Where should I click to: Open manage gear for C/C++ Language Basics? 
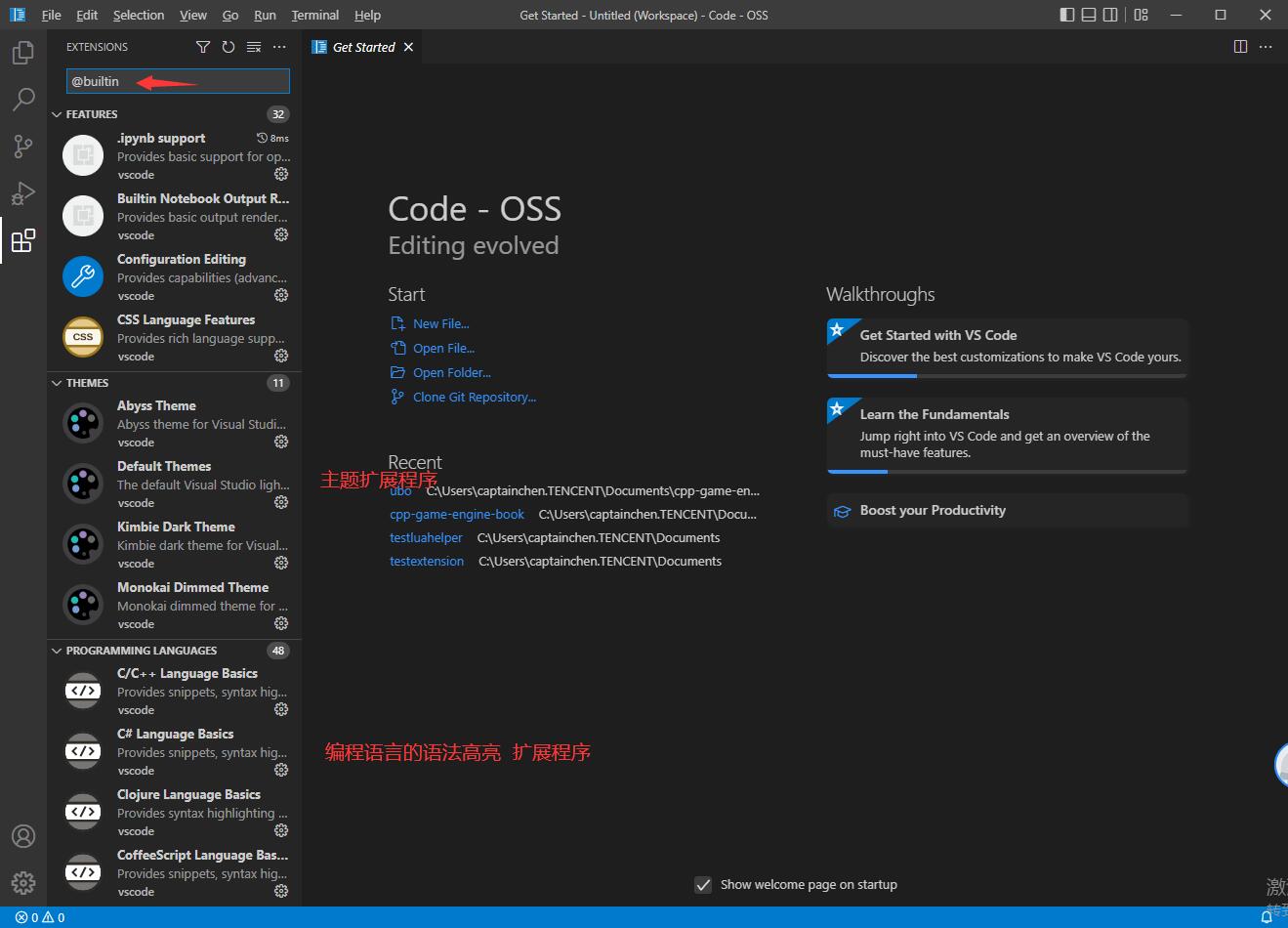coord(281,709)
